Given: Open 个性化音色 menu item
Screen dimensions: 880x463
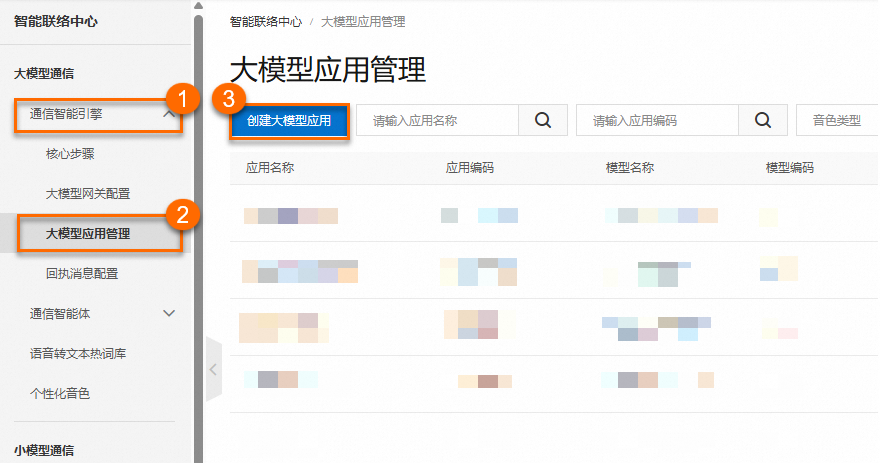Looking at the screenshot, I should click(60, 393).
